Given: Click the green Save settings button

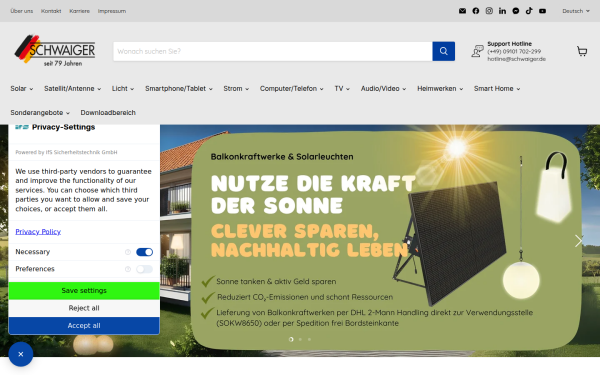Looking at the screenshot, I should tap(84, 291).
